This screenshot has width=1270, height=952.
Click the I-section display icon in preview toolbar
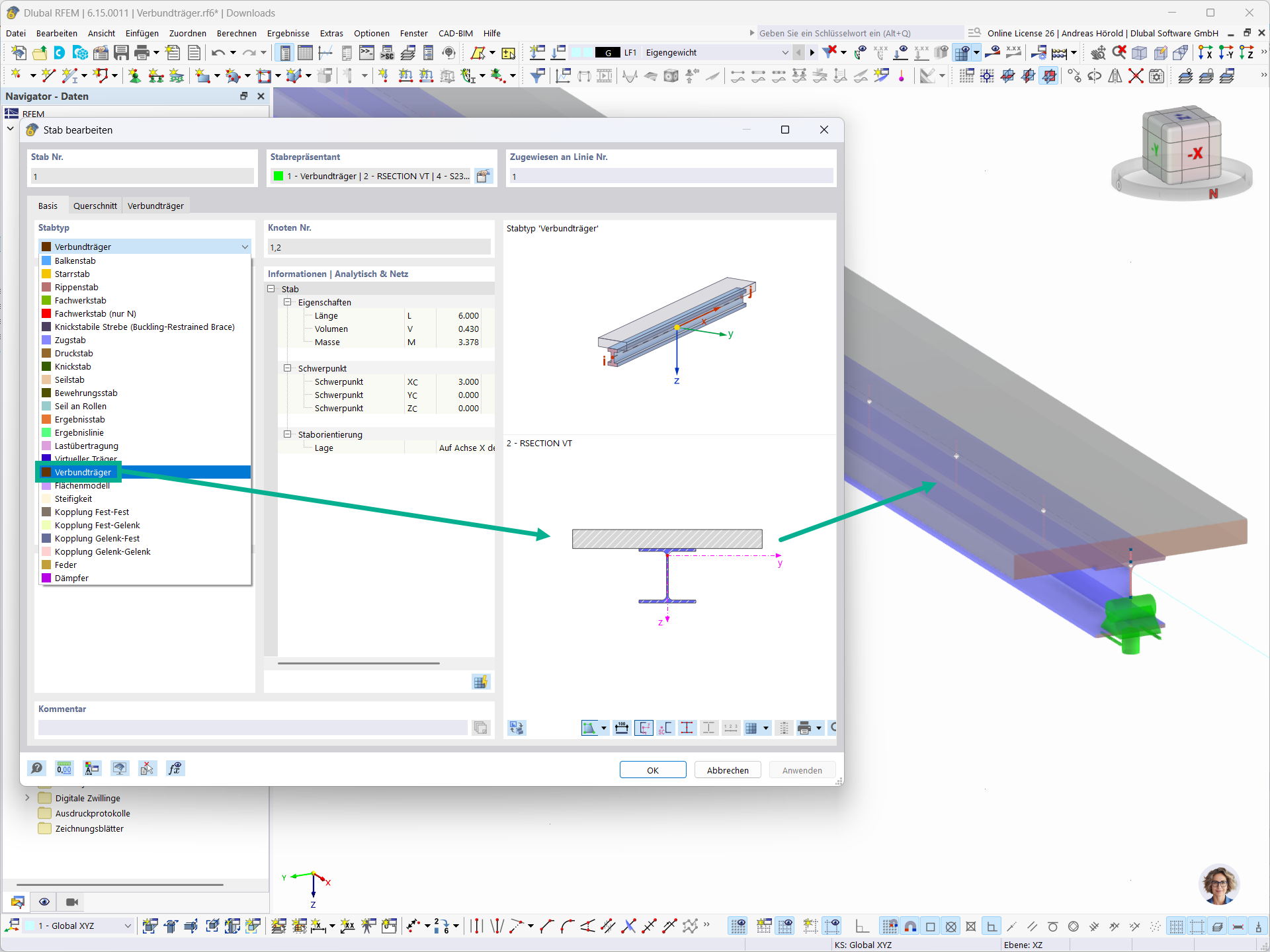click(x=687, y=728)
